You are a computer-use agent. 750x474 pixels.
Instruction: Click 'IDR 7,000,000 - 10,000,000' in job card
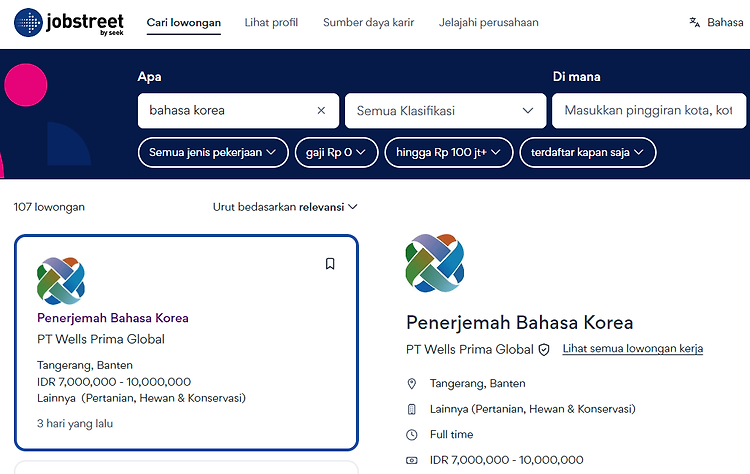pos(114,382)
